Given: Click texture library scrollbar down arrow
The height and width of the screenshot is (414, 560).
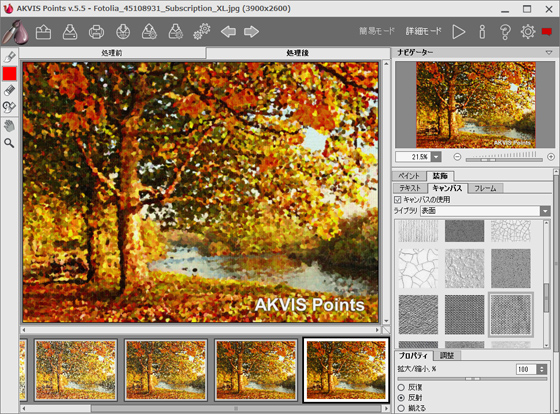Looking at the screenshot, I should (546, 345).
